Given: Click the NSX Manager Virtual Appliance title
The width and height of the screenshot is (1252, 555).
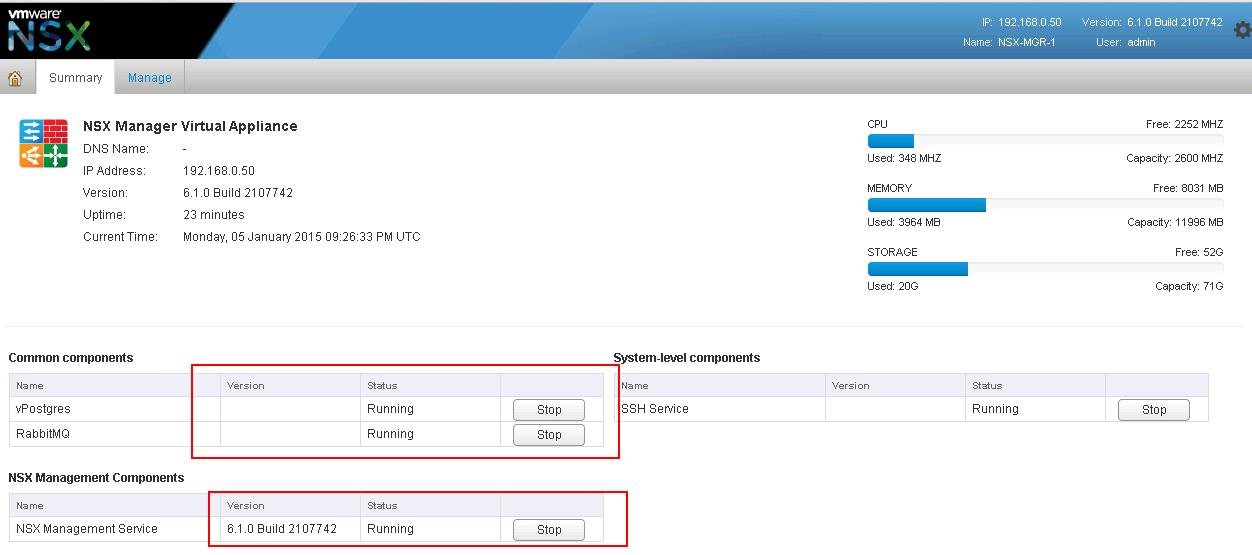Looking at the screenshot, I should click(x=190, y=126).
